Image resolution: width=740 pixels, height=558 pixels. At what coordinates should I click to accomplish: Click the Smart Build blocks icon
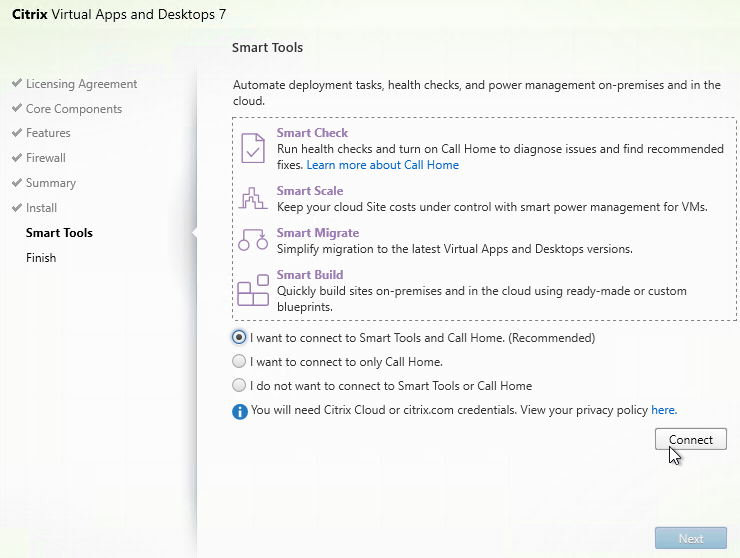tap(252, 290)
